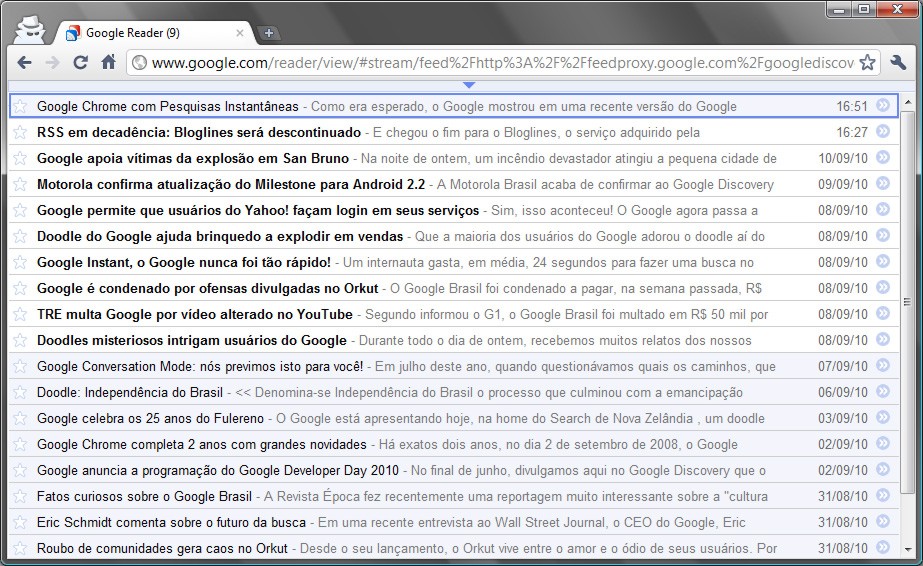Open the Chrome wrench settings menu
This screenshot has height=566, width=923.
898,62
